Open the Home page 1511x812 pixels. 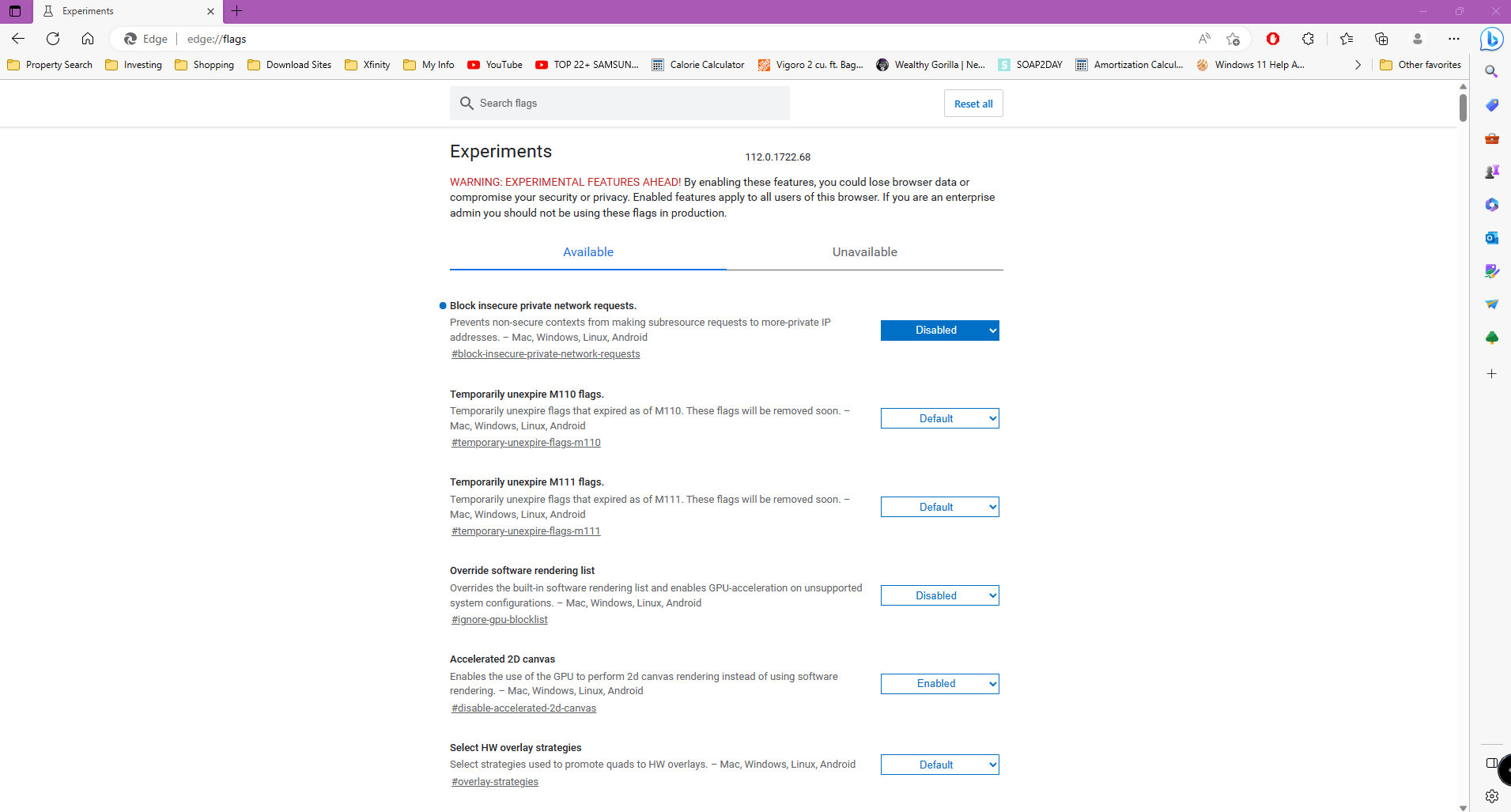pos(88,39)
